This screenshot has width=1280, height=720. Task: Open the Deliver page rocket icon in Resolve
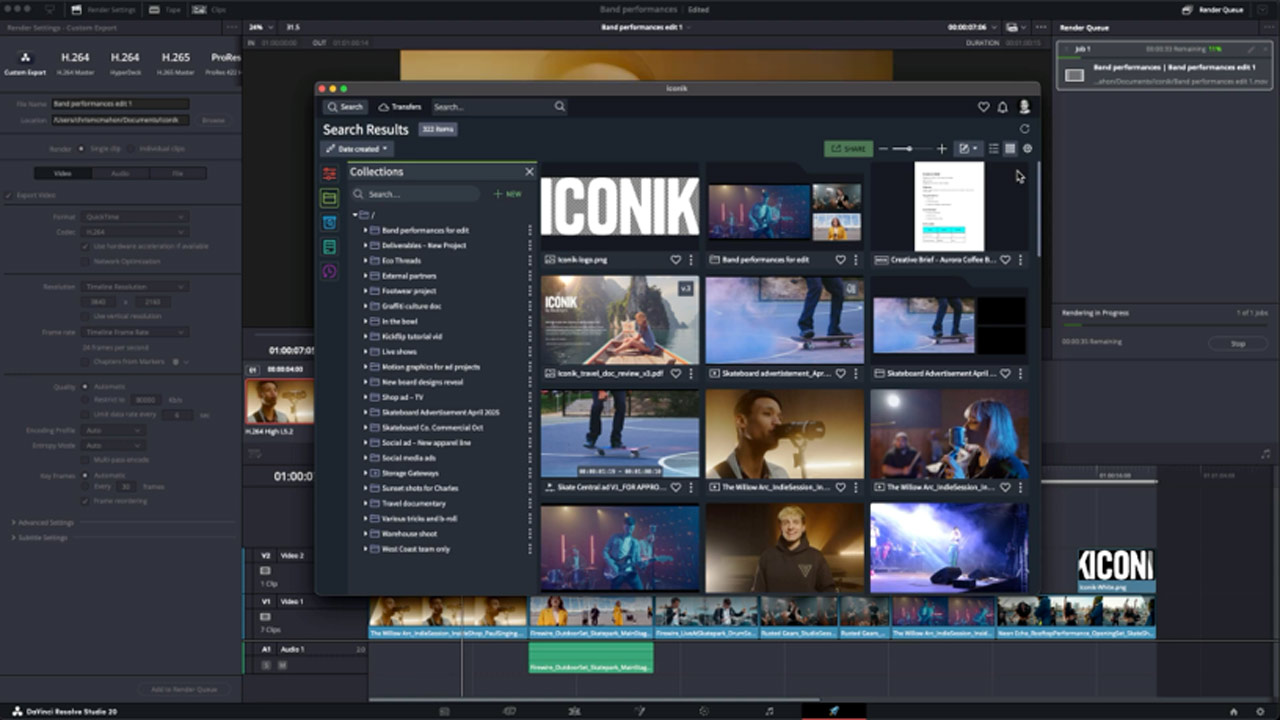[x=834, y=711]
